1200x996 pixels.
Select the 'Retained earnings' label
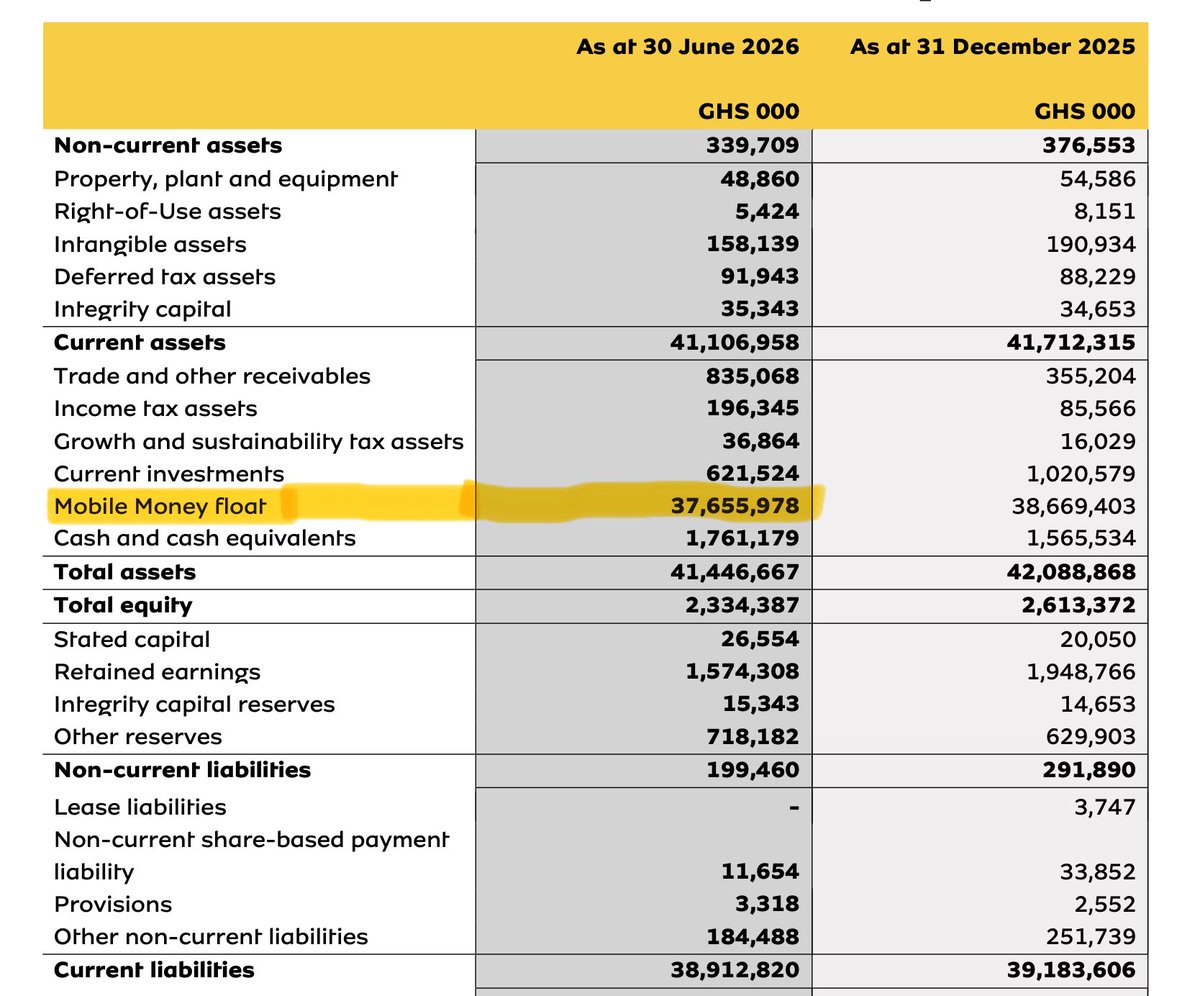pos(157,673)
